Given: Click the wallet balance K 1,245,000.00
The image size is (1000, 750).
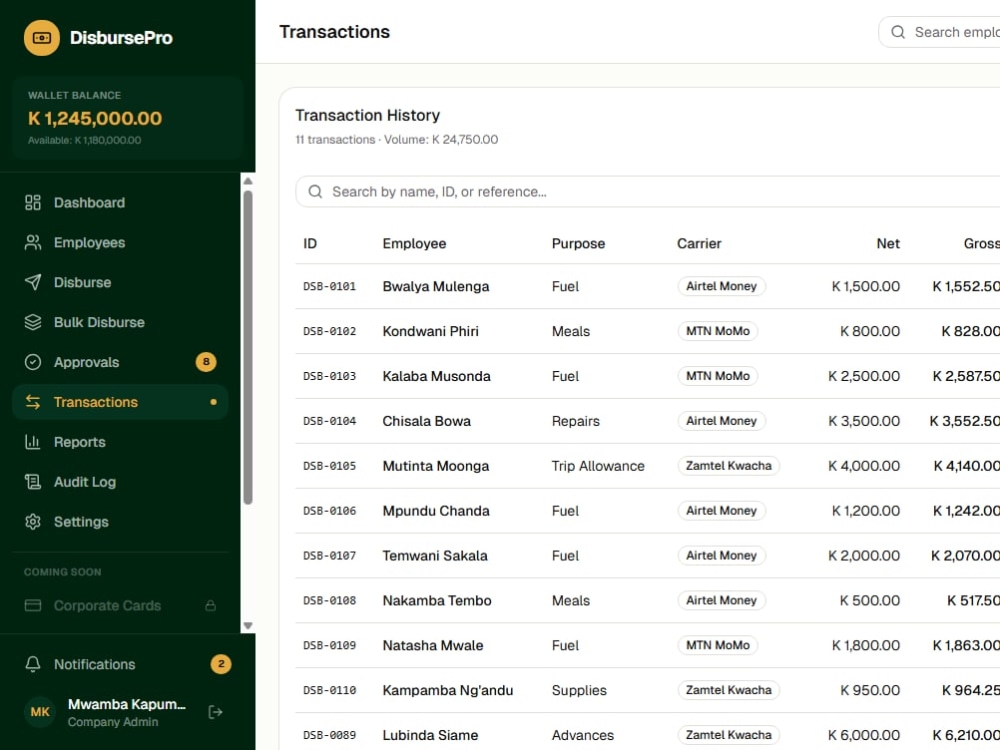Looking at the screenshot, I should [95, 118].
